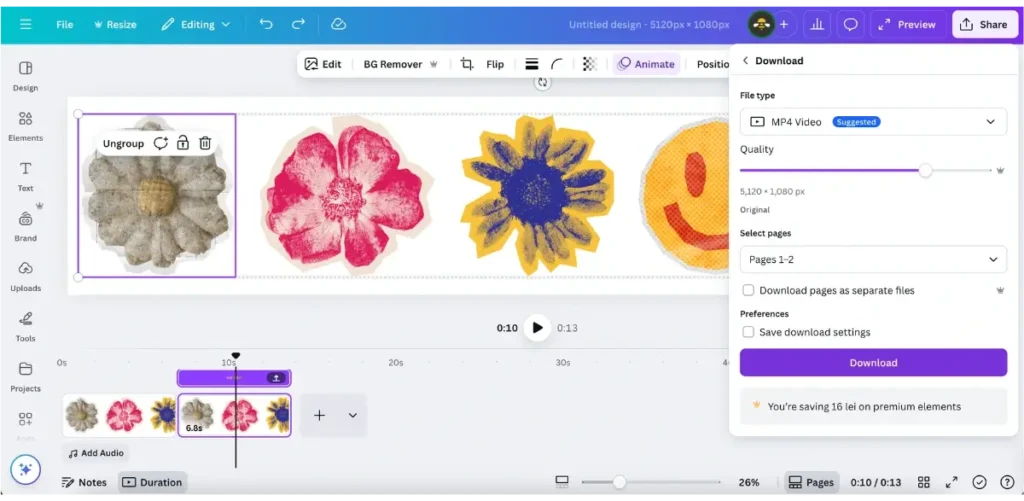Click the cloud save status icon
Viewport: 1024px width, 501px height.
[338, 24]
